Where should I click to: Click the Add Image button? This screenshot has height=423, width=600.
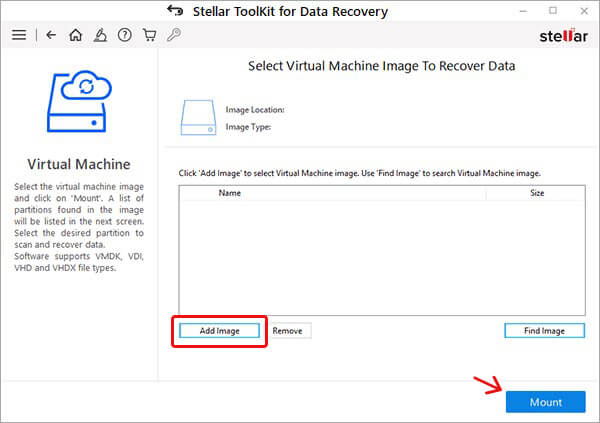coord(220,331)
